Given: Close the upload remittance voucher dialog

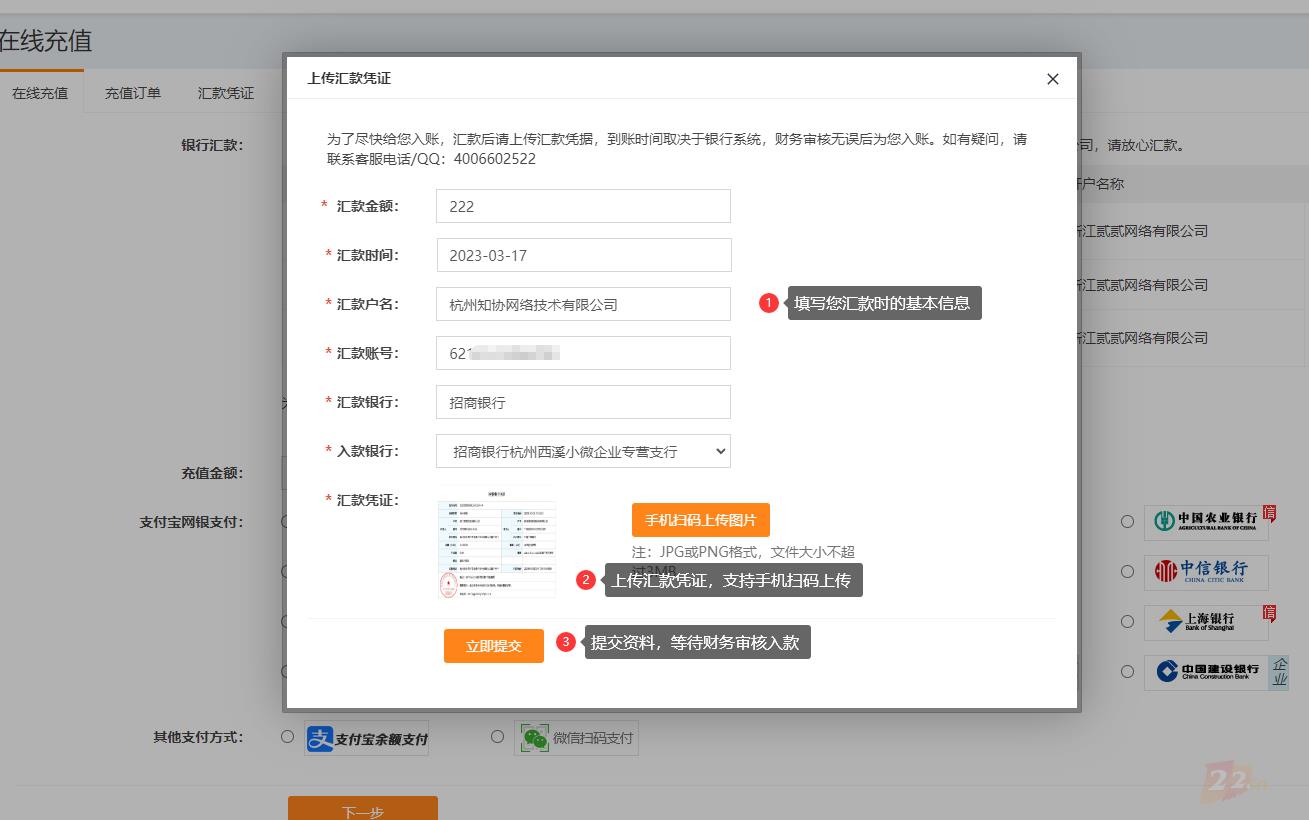Looking at the screenshot, I should pyautogui.click(x=1052, y=79).
